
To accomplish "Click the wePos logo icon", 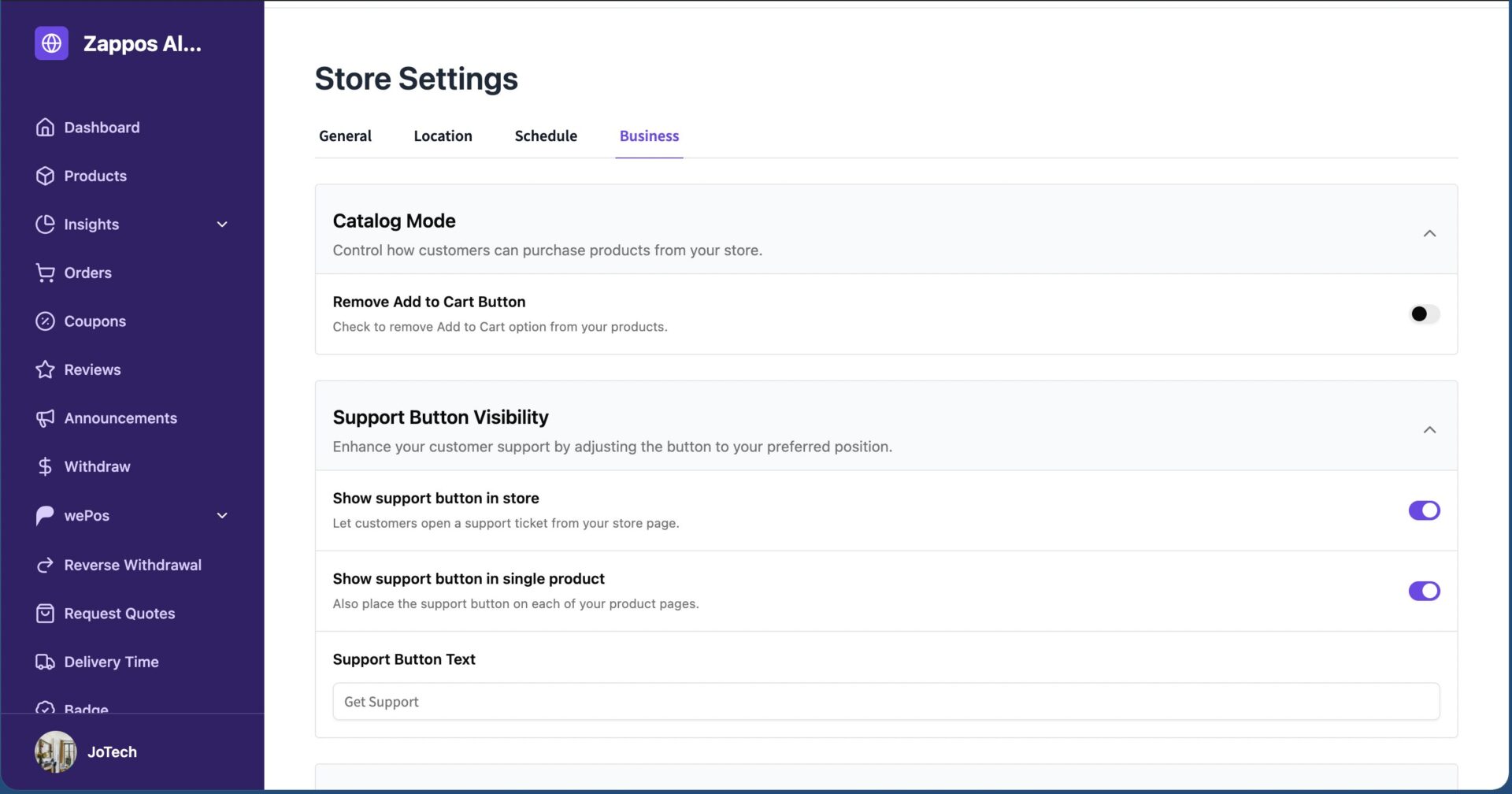I will [x=45, y=515].
